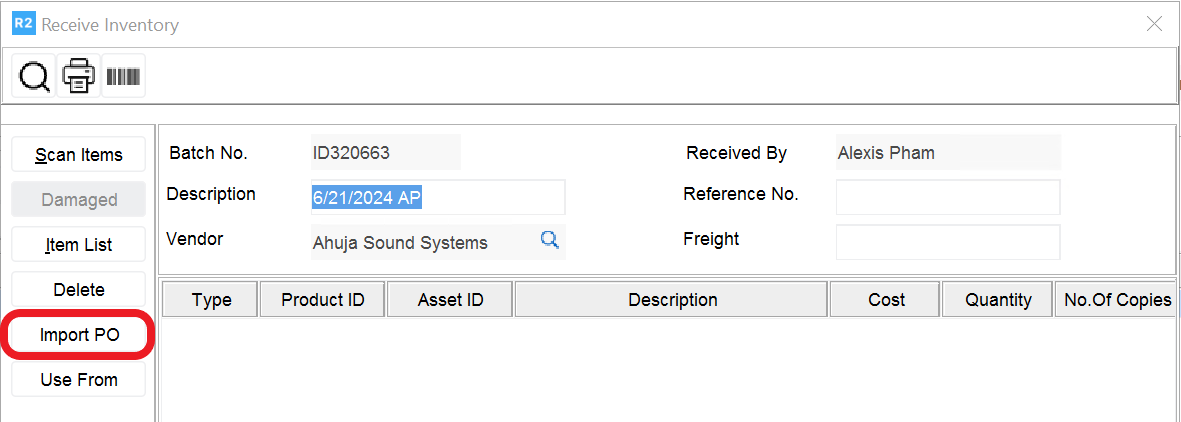The image size is (1181, 422).
Task: Open the Item List
Action: 79,245
